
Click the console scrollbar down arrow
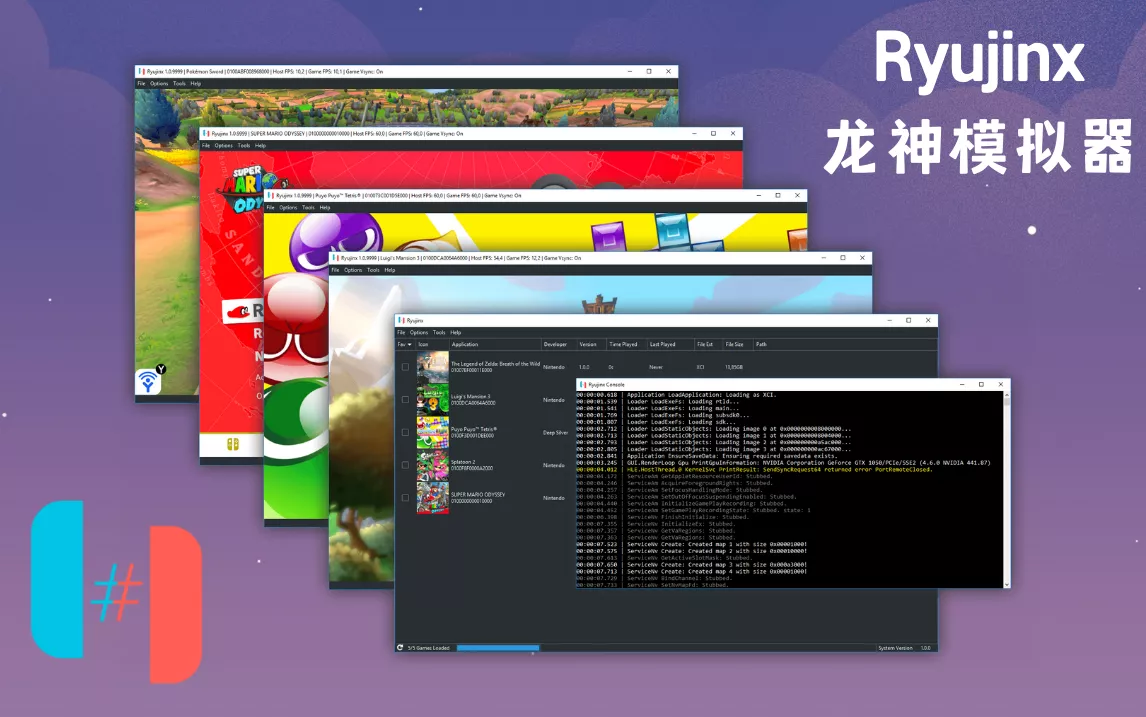pyautogui.click(x=1007, y=584)
